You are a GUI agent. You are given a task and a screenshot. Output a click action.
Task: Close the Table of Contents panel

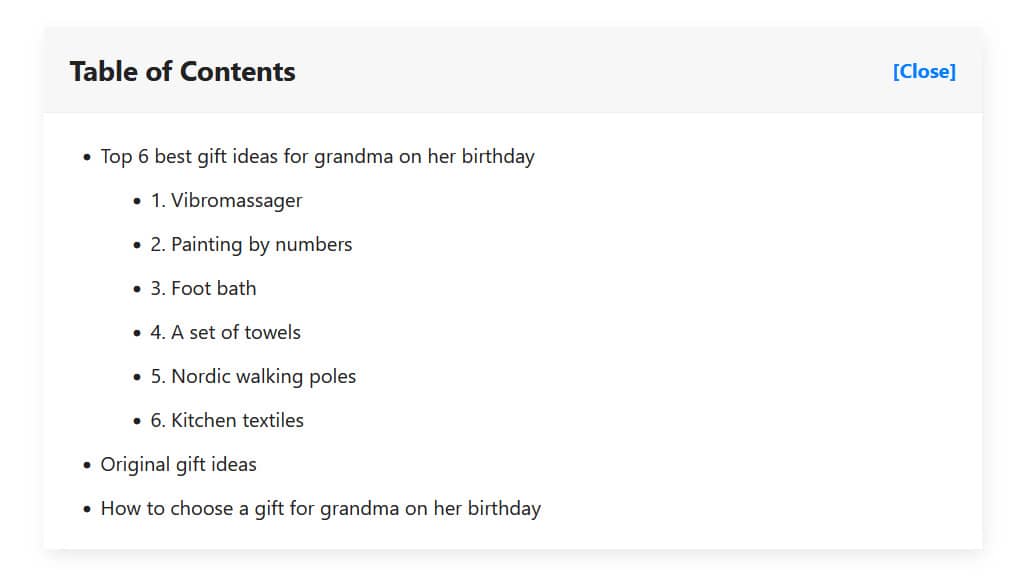(924, 71)
